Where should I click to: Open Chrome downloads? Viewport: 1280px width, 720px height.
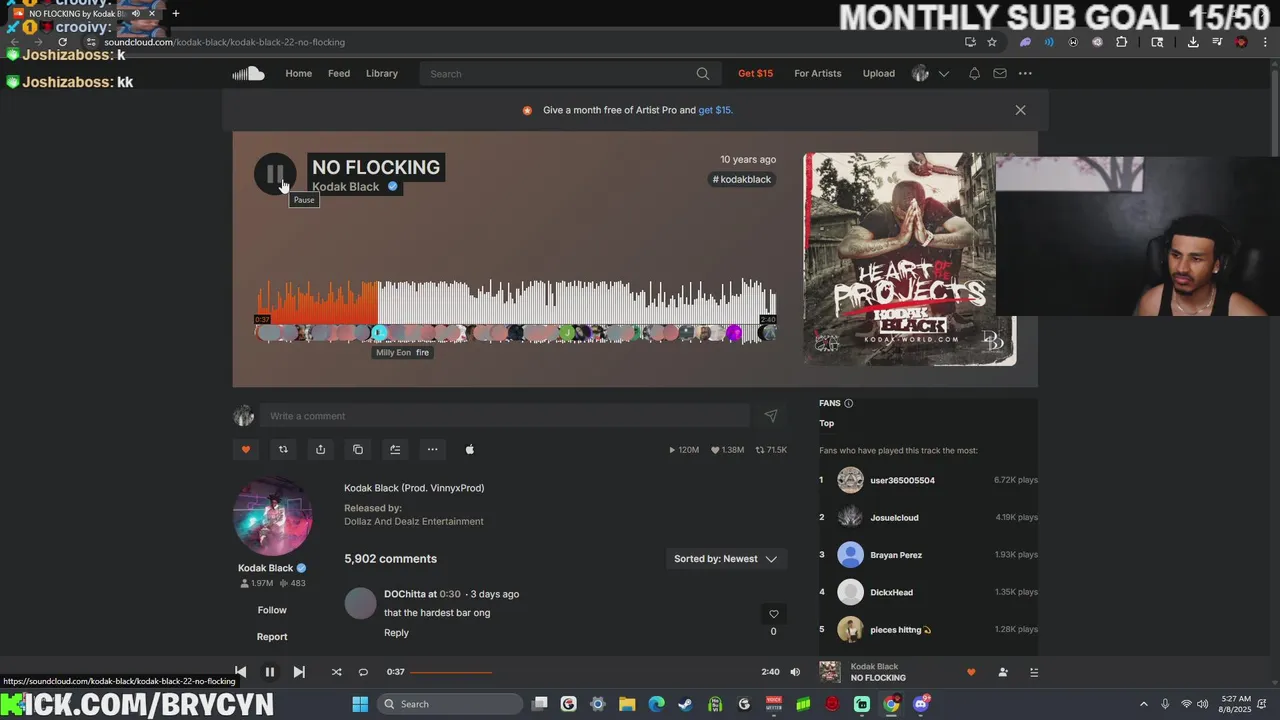[x=1193, y=42]
